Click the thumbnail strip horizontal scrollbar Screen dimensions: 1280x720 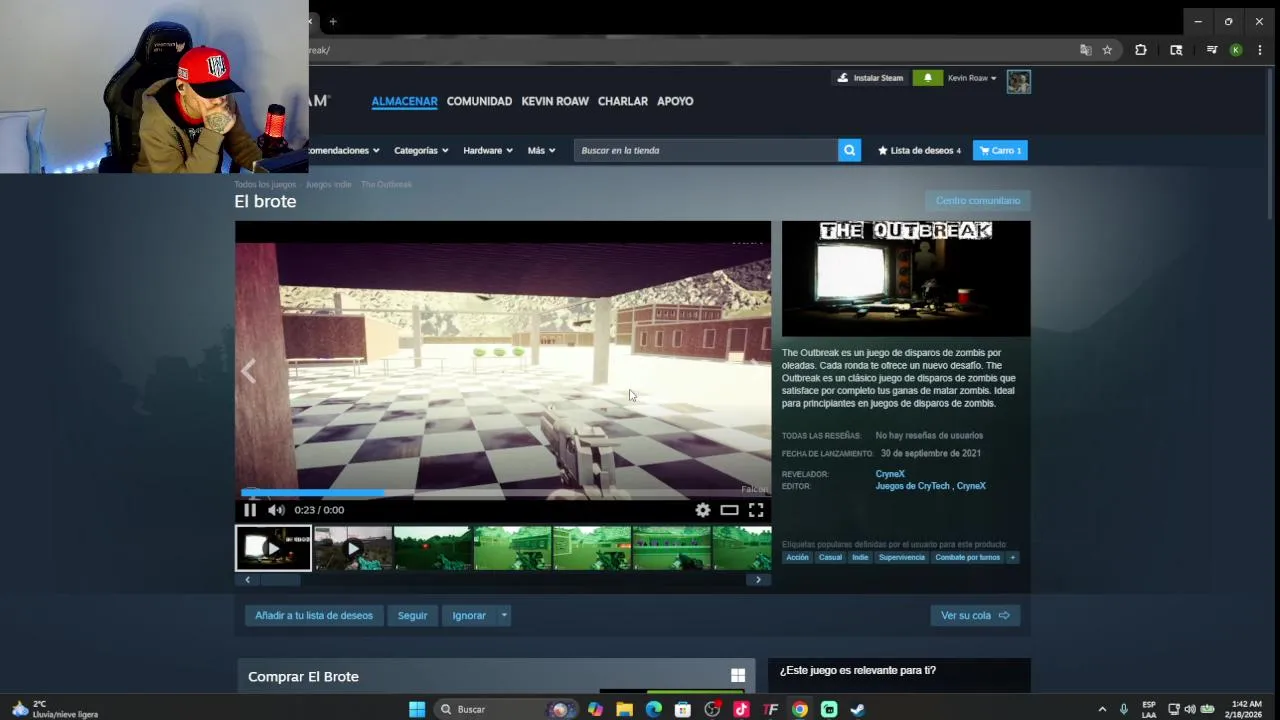pyautogui.click(x=280, y=580)
